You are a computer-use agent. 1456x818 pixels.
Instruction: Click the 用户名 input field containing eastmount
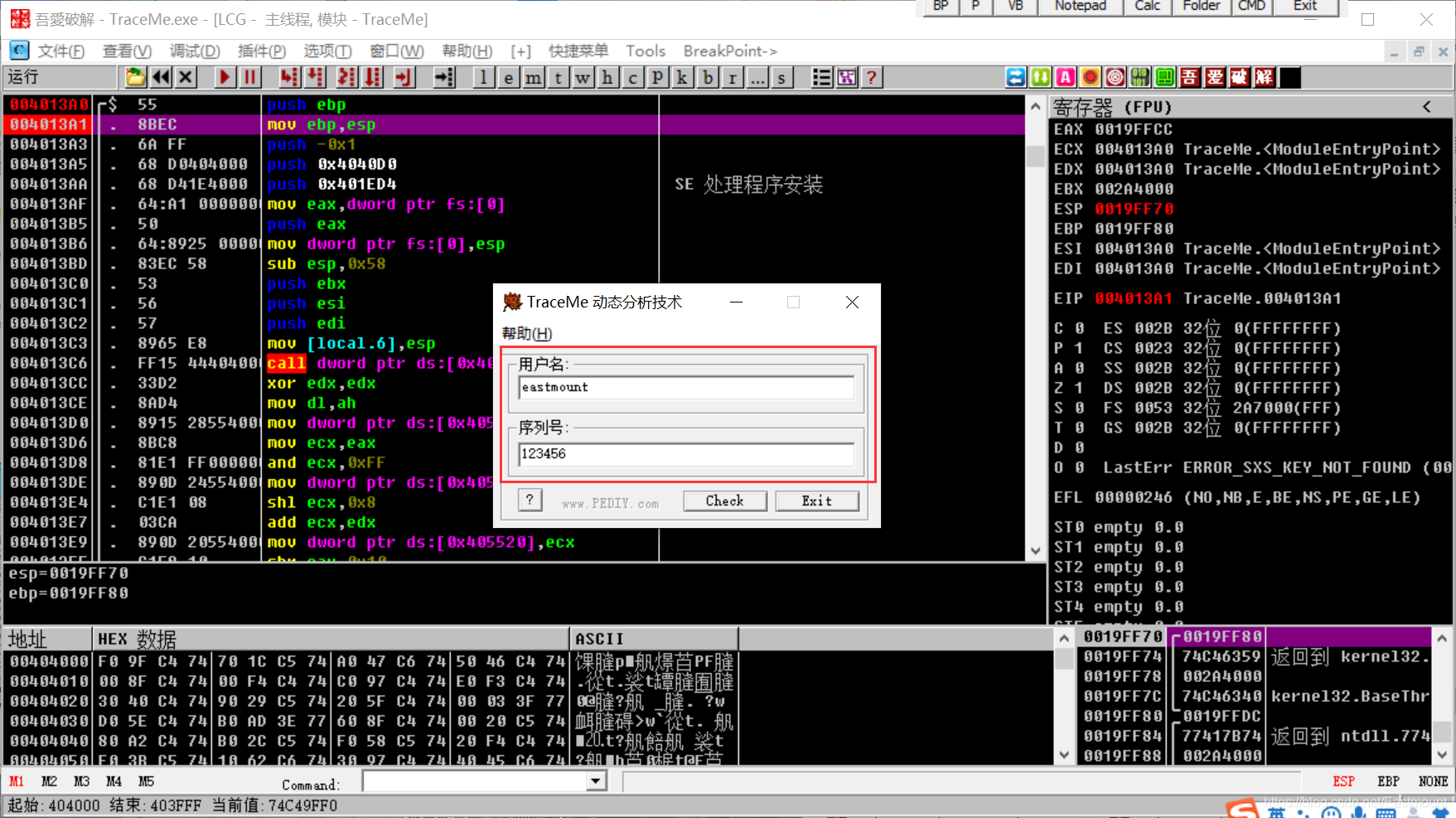(686, 388)
